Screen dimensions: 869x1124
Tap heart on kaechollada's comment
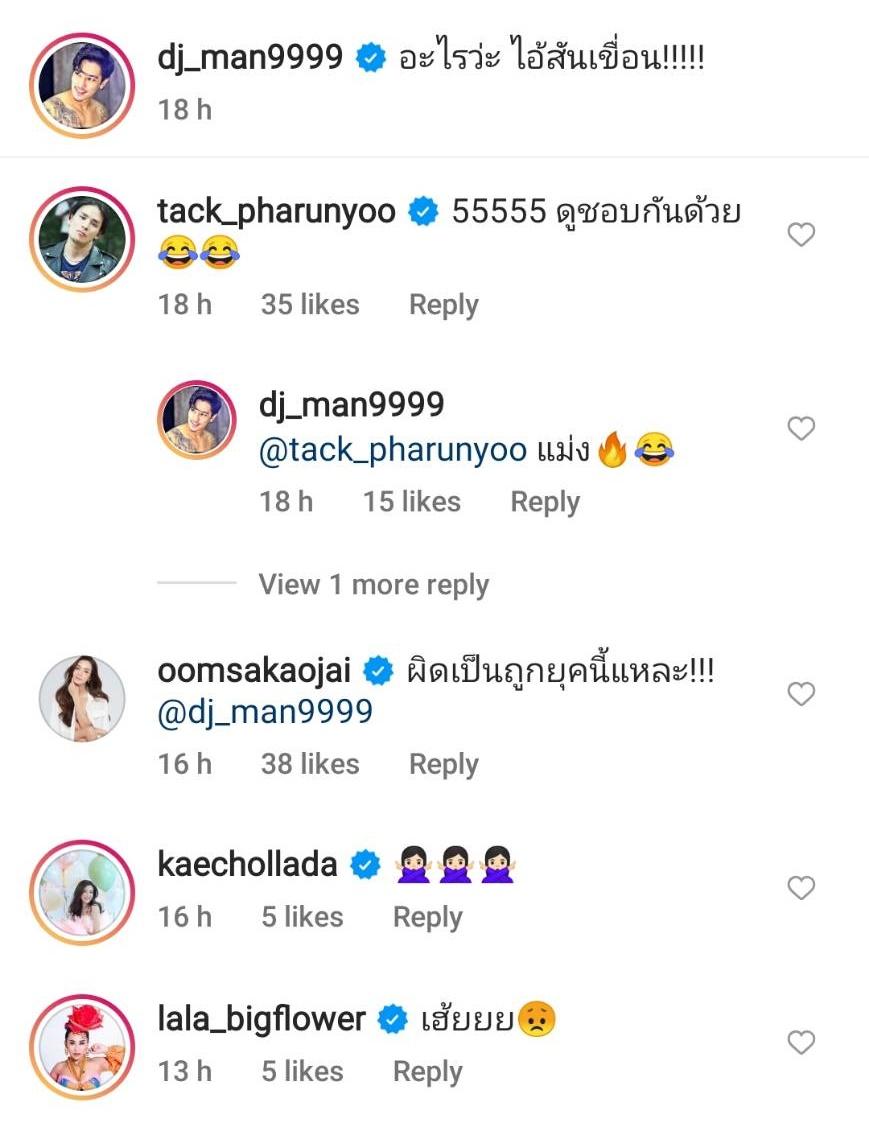[x=801, y=888]
